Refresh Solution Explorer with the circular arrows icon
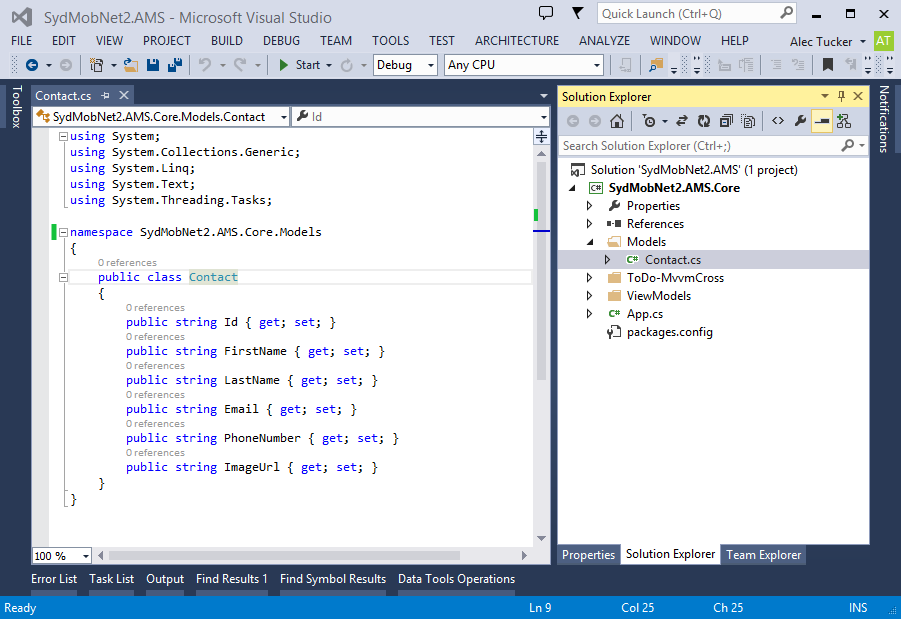 click(x=703, y=121)
